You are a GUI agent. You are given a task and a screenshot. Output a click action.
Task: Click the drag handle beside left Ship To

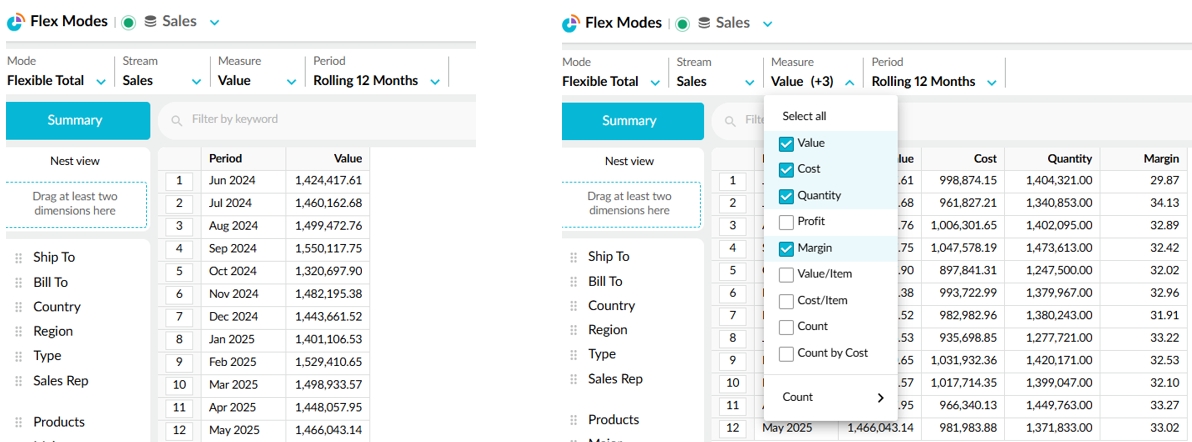point(18,258)
